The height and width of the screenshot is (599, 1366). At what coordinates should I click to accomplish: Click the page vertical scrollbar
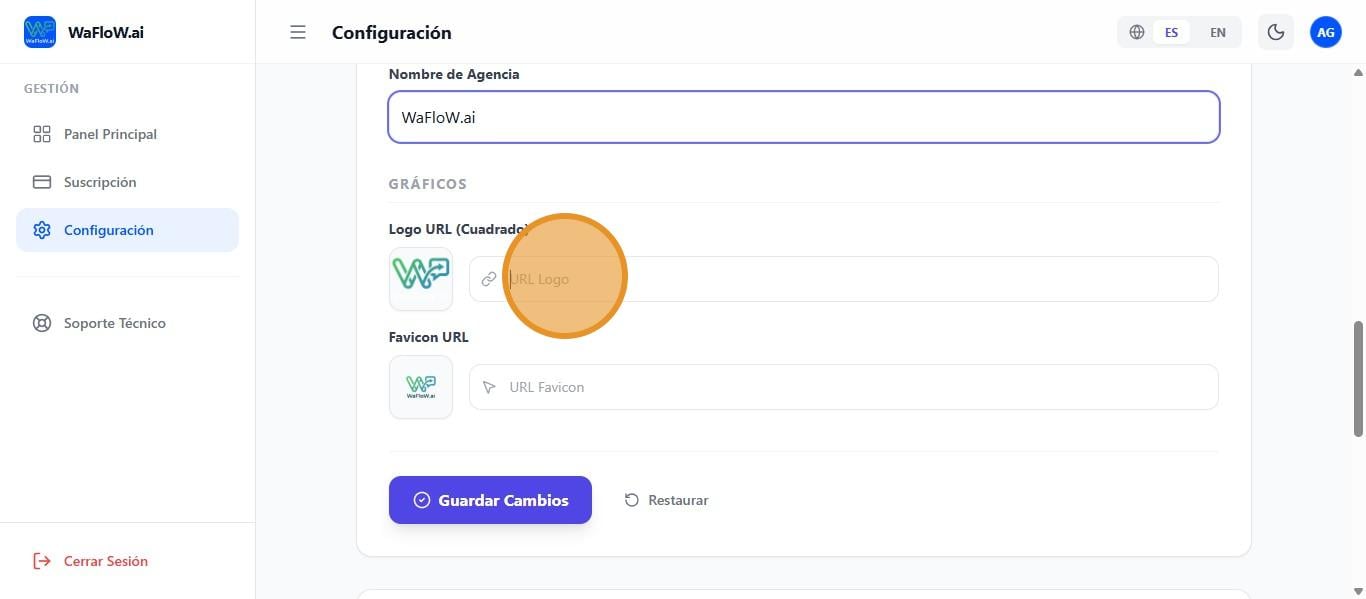coord(1358,378)
